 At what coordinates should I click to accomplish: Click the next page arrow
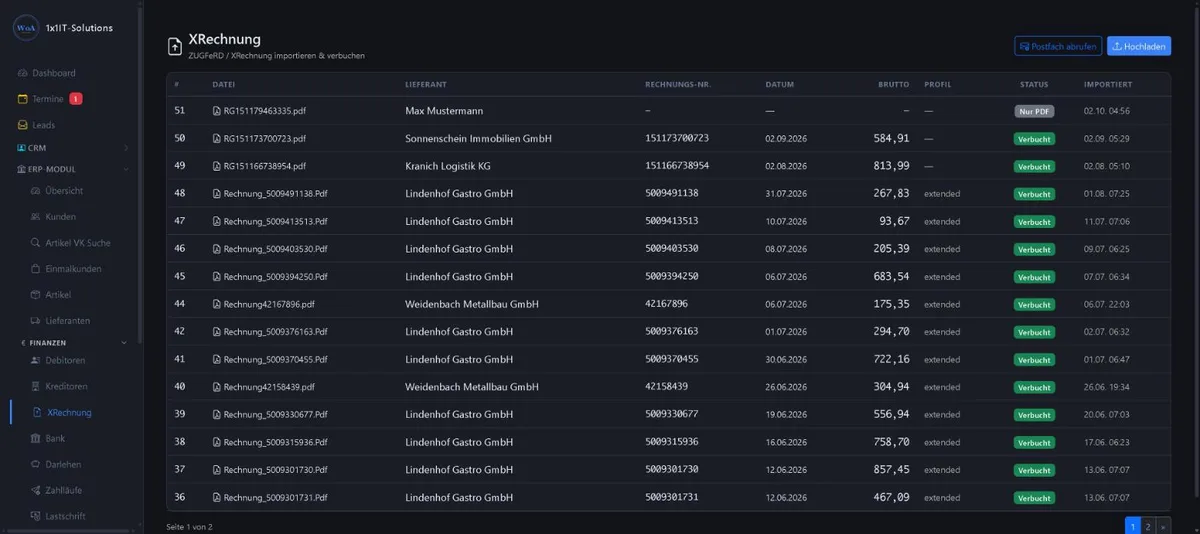(x=1162, y=526)
